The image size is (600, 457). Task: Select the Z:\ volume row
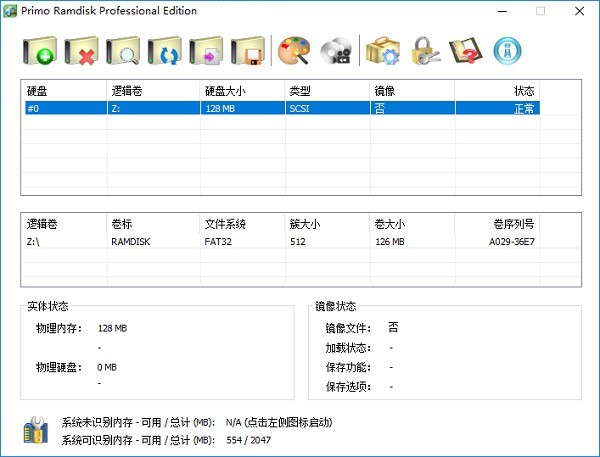(x=282, y=242)
